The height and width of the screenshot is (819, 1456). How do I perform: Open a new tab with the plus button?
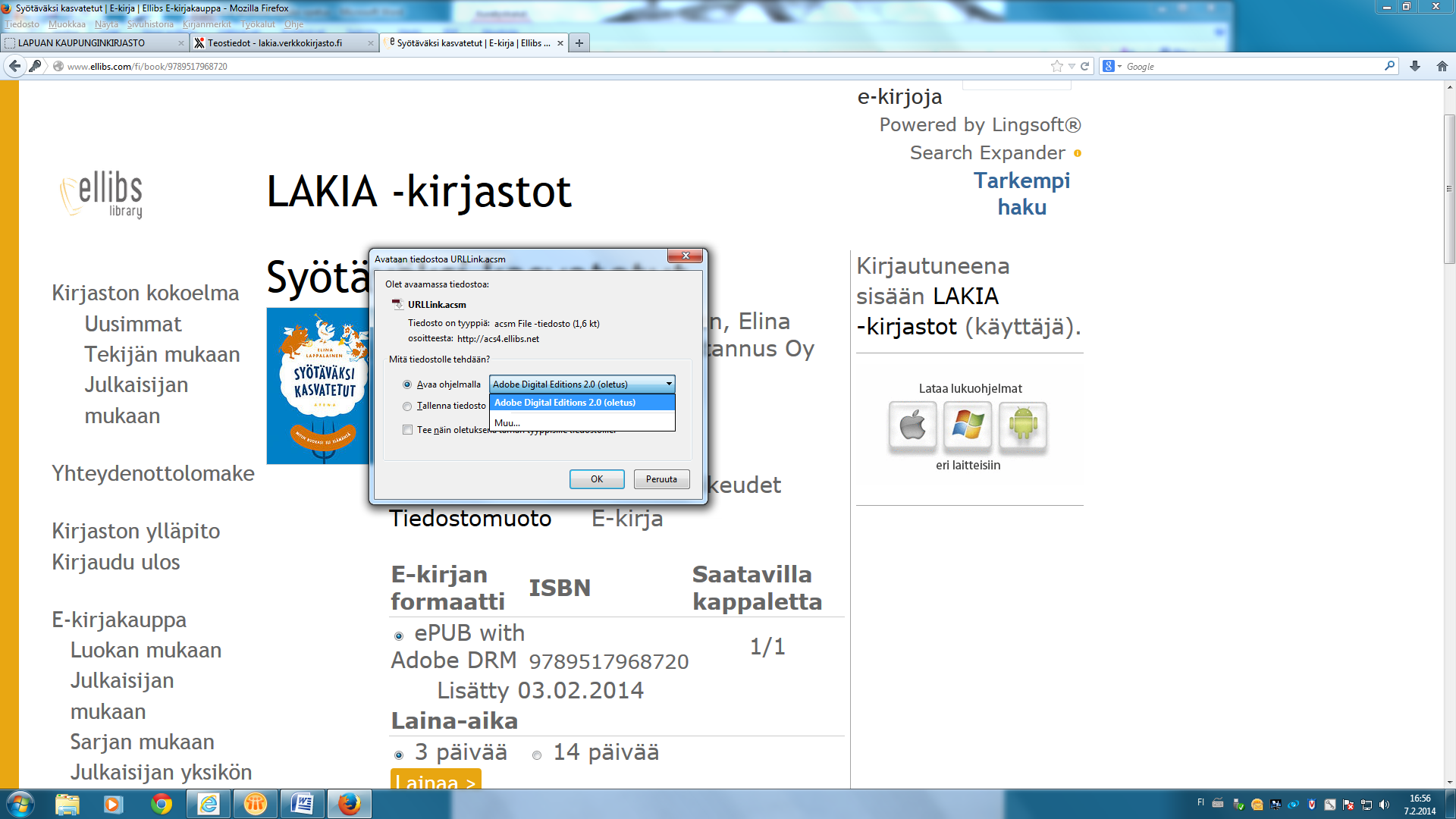(x=579, y=43)
